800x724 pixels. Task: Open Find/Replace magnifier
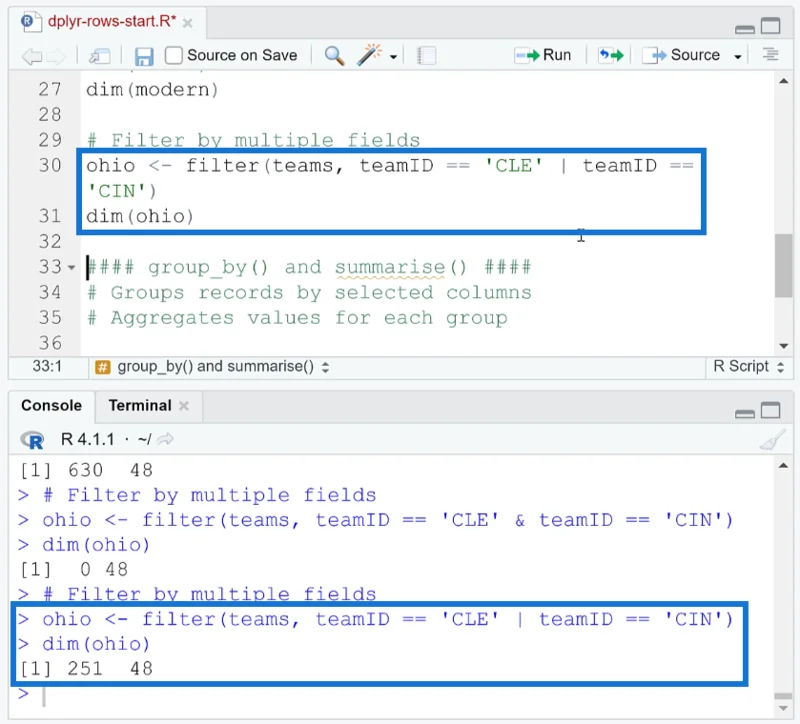334,55
